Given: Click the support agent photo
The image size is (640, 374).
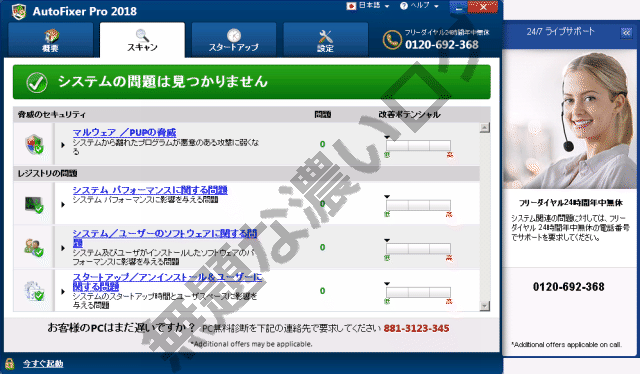Looking at the screenshot, I should click(571, 120).
